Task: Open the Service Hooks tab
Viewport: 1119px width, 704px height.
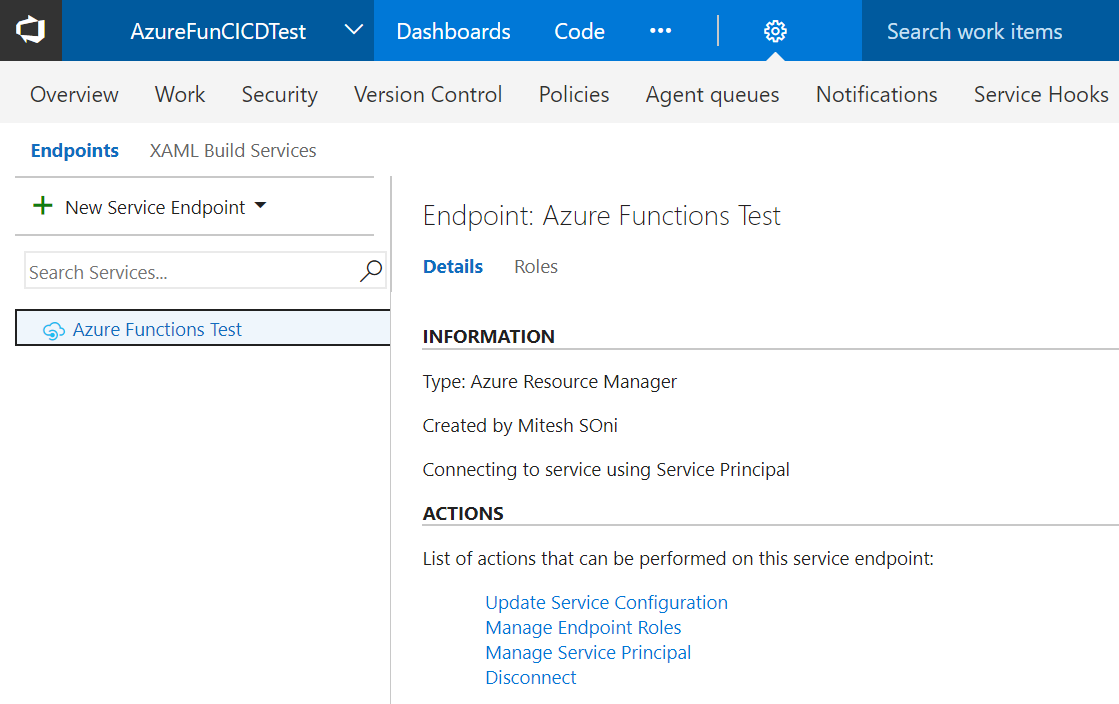Action: (1041, 94)
